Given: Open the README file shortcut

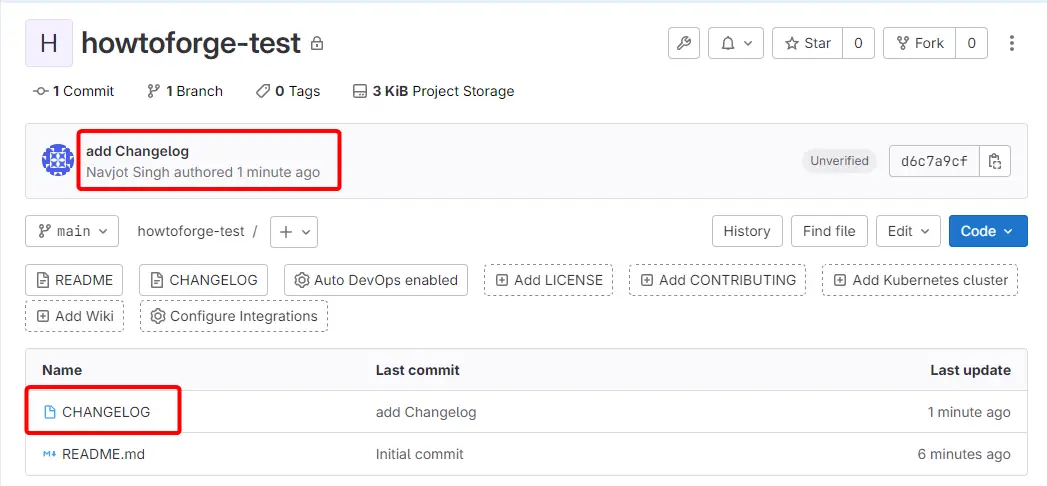Looking at the screenshot, I should [x=74, y=280].
